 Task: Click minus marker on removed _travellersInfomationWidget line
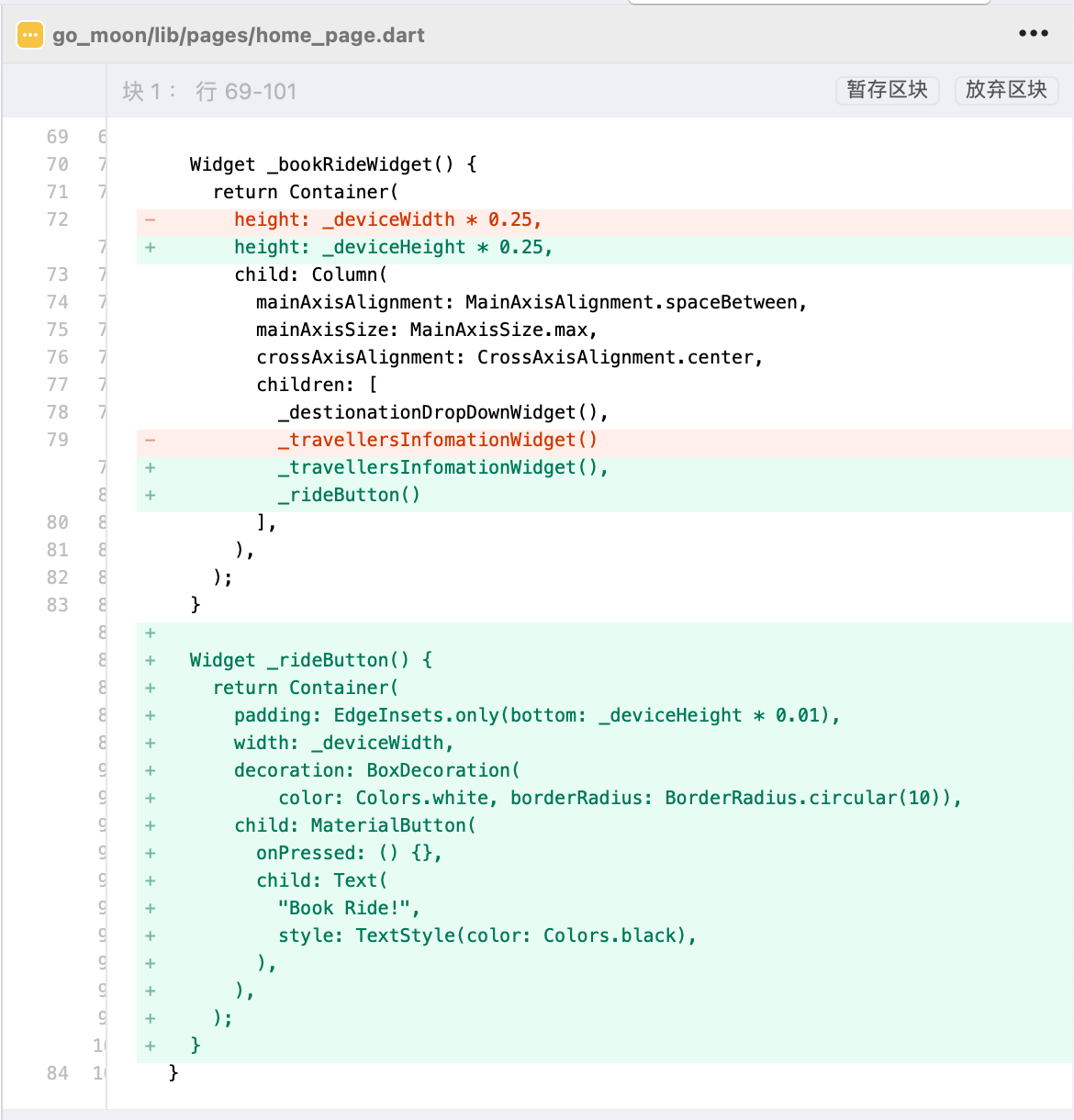(x=150, y=440)
